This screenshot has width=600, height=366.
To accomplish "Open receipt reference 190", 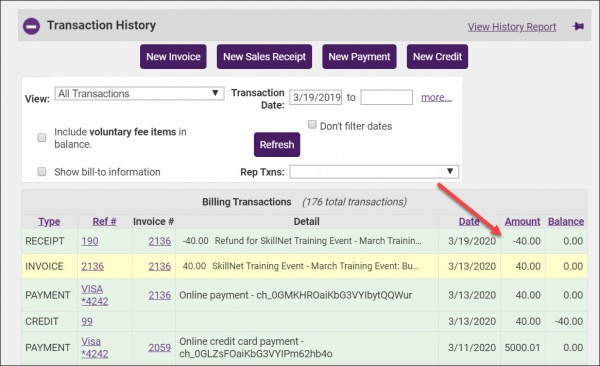I will (x=90, y=241).
